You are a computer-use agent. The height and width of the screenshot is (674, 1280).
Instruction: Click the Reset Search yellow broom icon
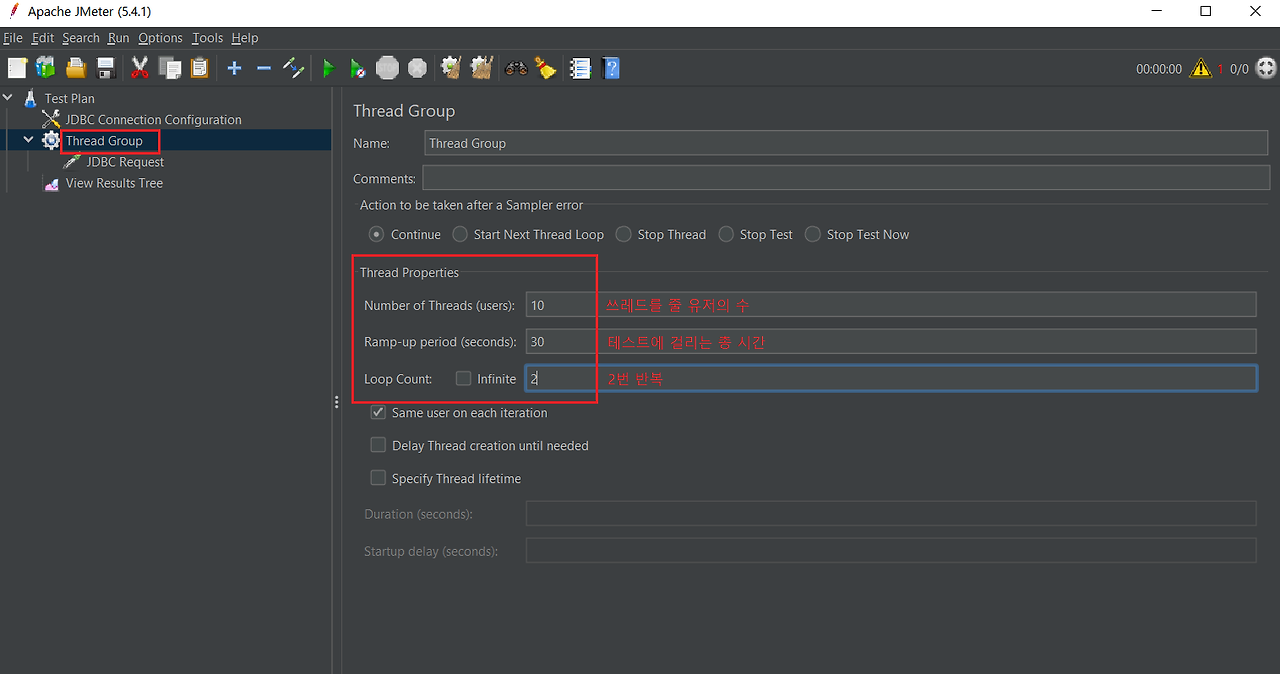coord(545,68)
